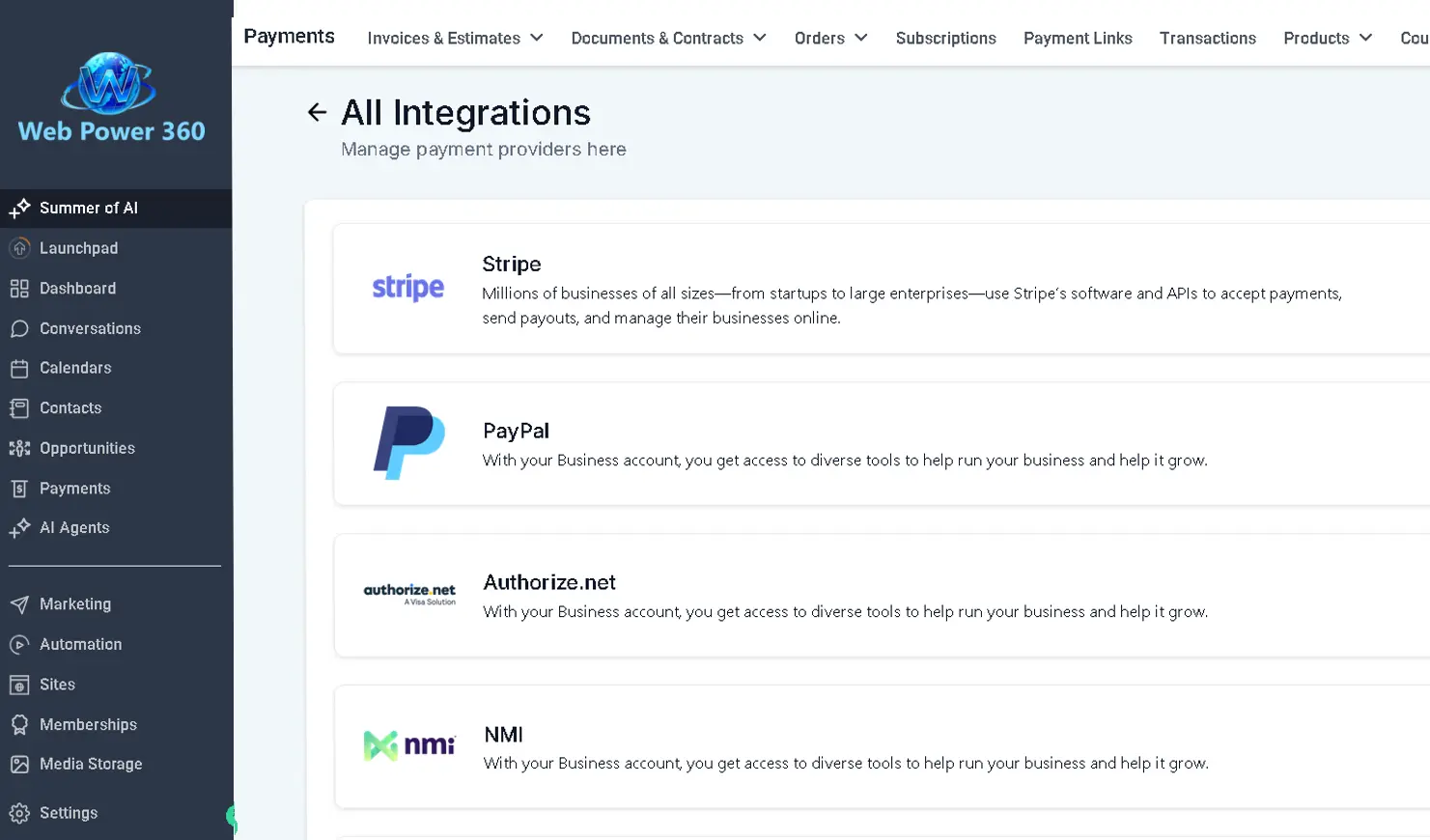This screenshot has height=840, width=1430.
Task: Click the Authorize.net logo
Action: tap(409, 594)
